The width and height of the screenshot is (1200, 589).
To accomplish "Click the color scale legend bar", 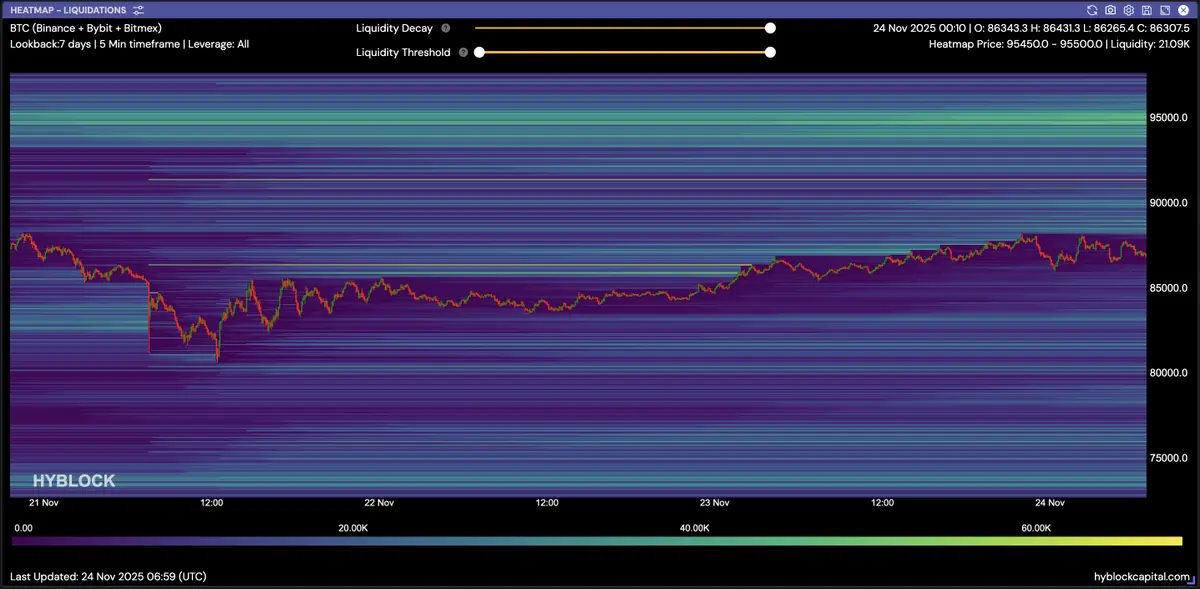I will 597,541.
